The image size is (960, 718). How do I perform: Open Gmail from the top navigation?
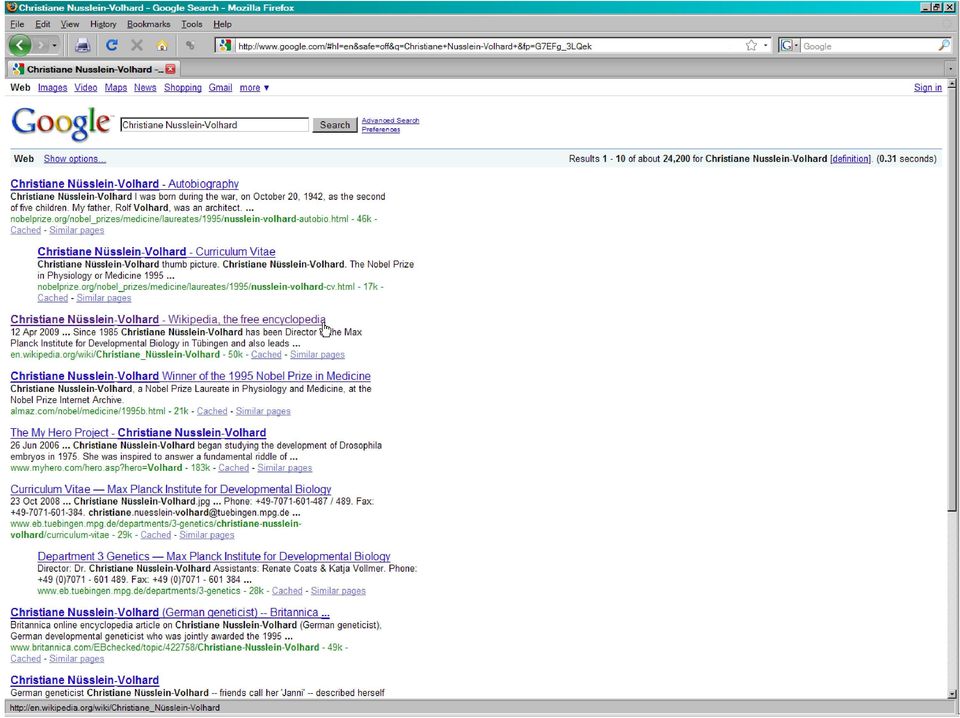tap(220, 88)
